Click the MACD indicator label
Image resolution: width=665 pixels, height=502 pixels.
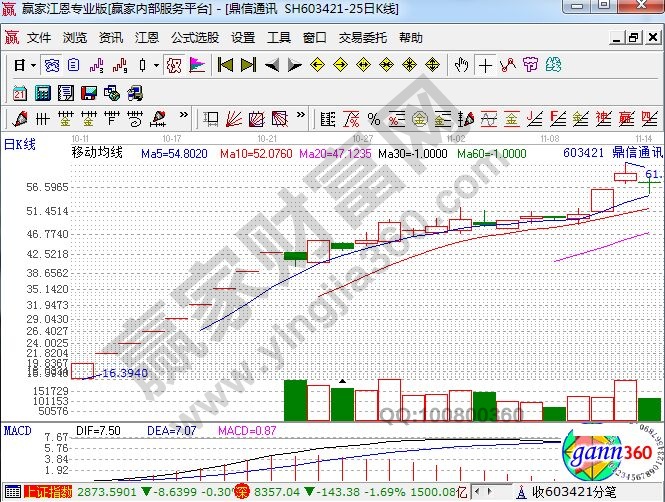pos(17,430)
